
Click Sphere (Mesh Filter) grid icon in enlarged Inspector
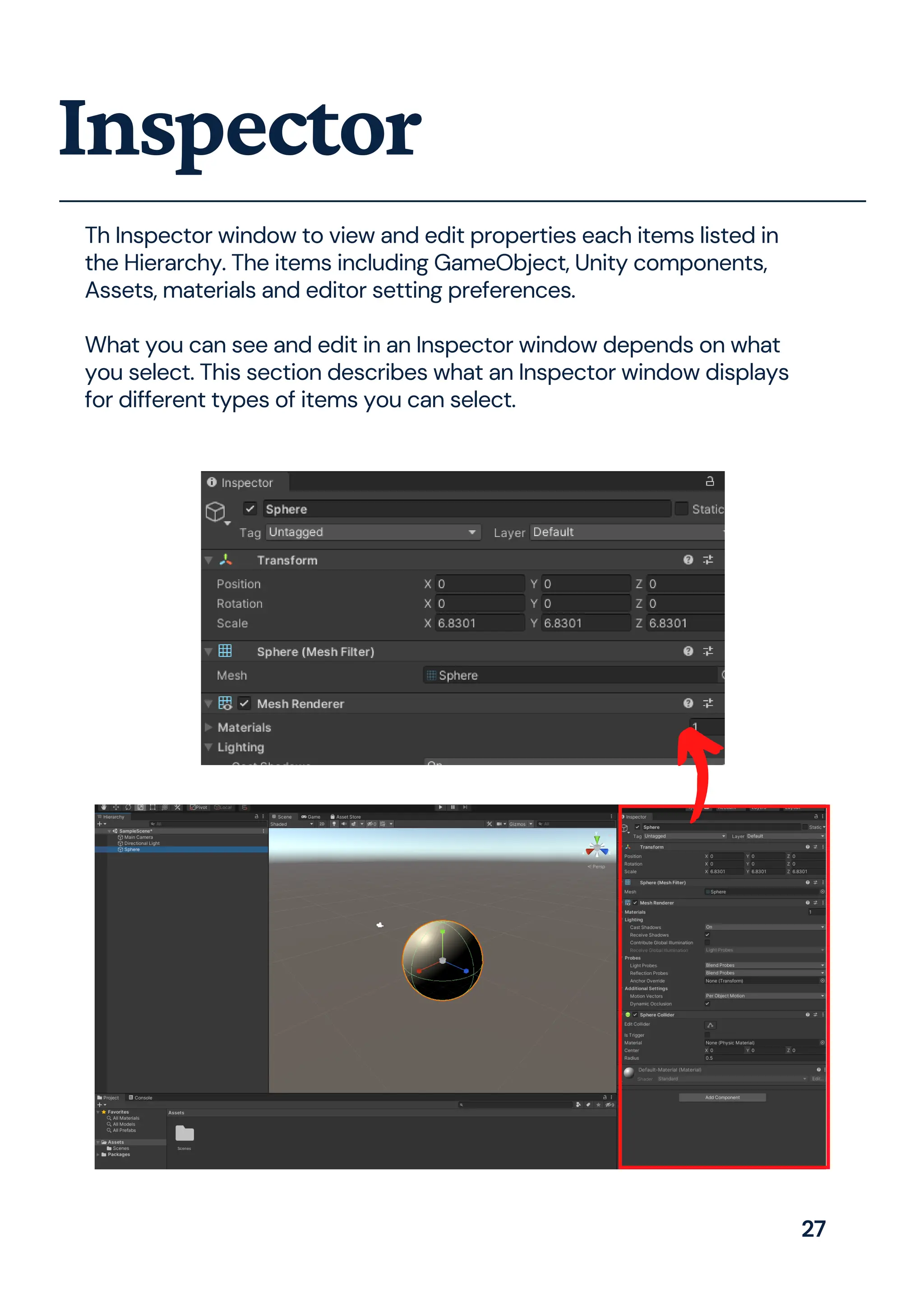226,651
